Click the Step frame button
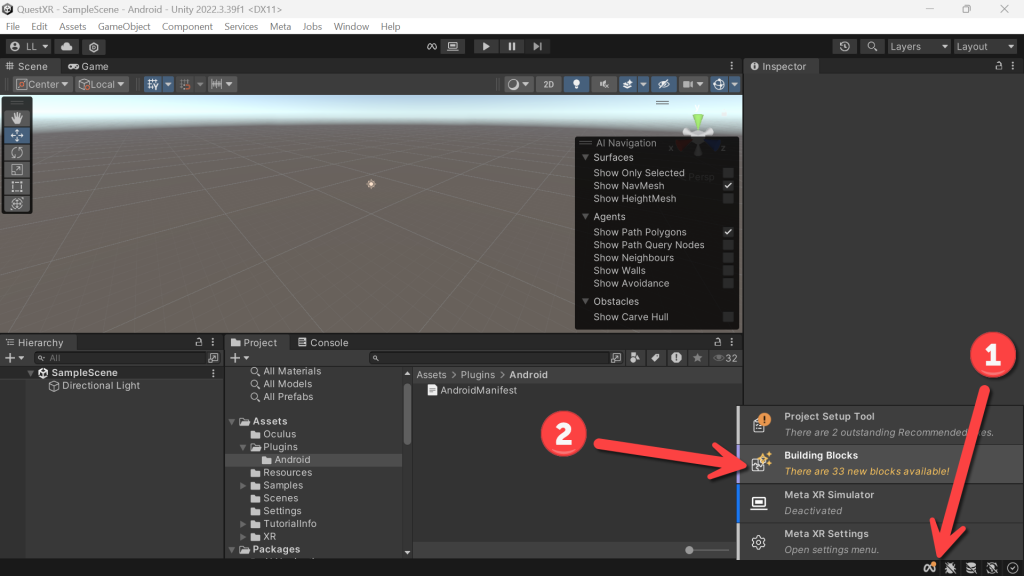Screen dimensions: 1024x576 tap(537, 46)
